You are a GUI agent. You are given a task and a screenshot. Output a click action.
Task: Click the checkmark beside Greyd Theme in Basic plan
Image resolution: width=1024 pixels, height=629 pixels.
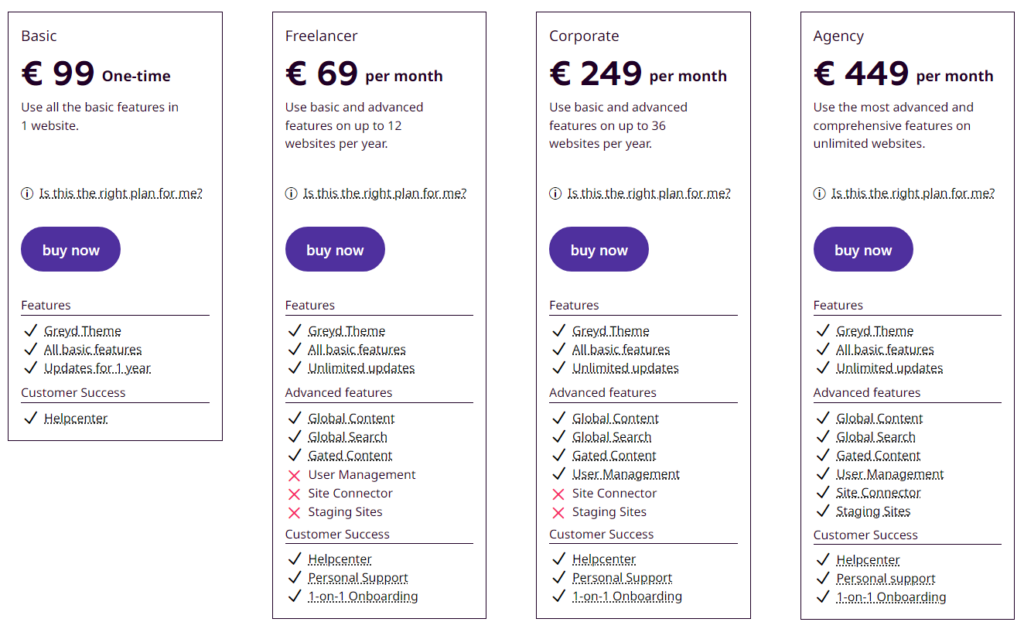click(31, 330)
